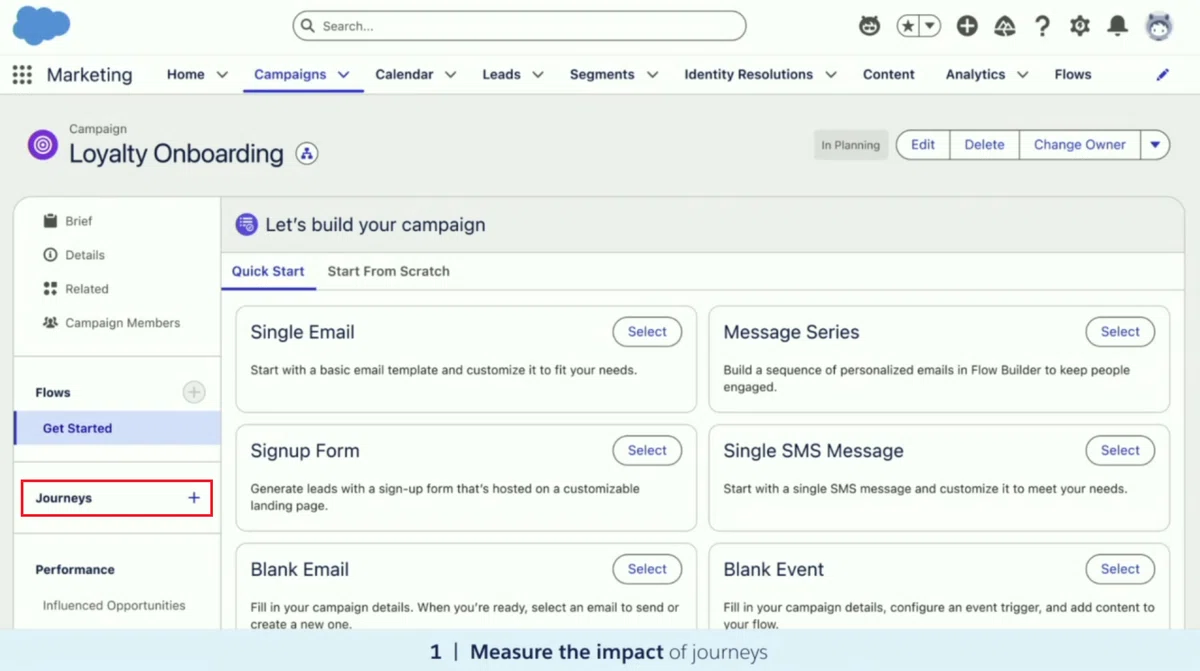
Task: Click the Delete button
Action: coord(984,145)
